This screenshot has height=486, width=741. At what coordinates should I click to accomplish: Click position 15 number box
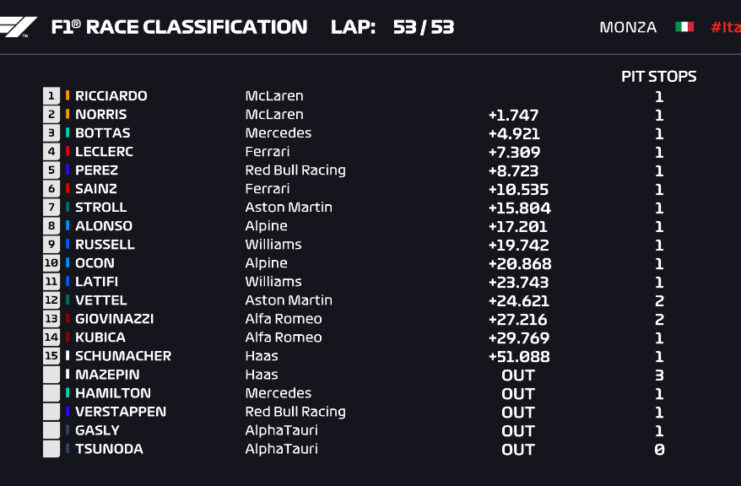(51, 356)
